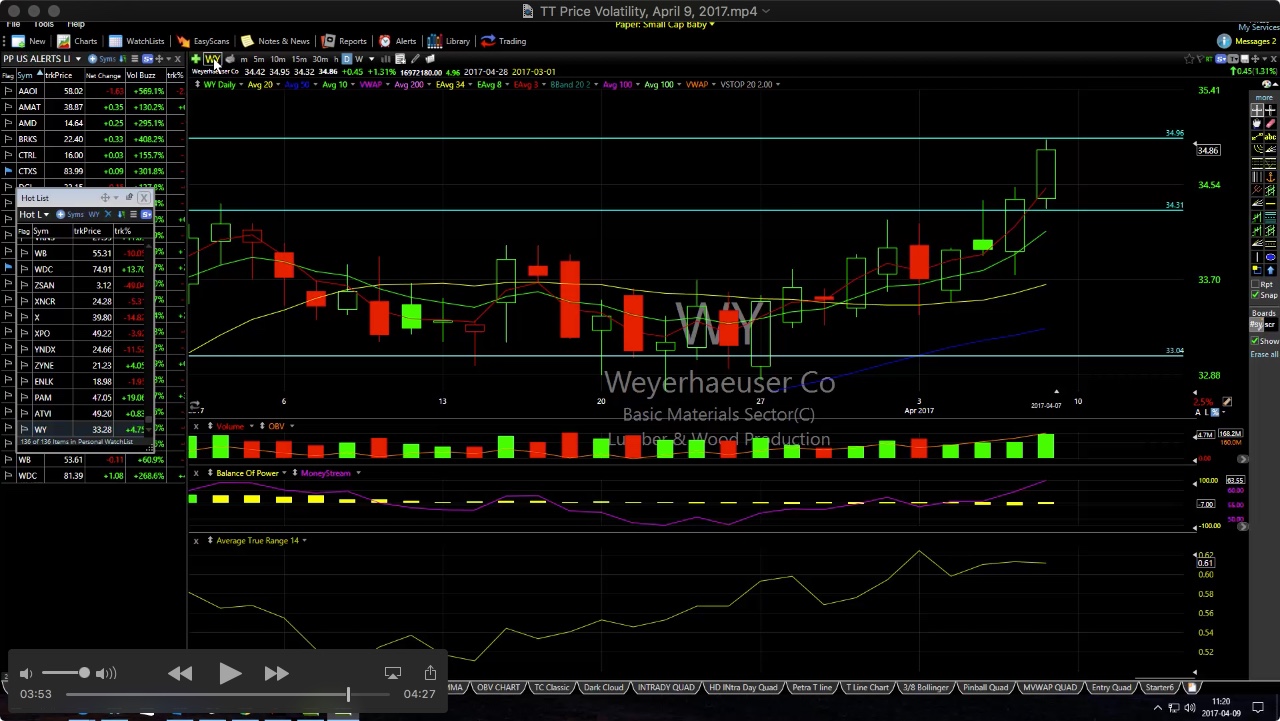The width and height of the screenshot is (1280, 721).
Task: Remove the Volume pane with x
Action: (196, 426)
